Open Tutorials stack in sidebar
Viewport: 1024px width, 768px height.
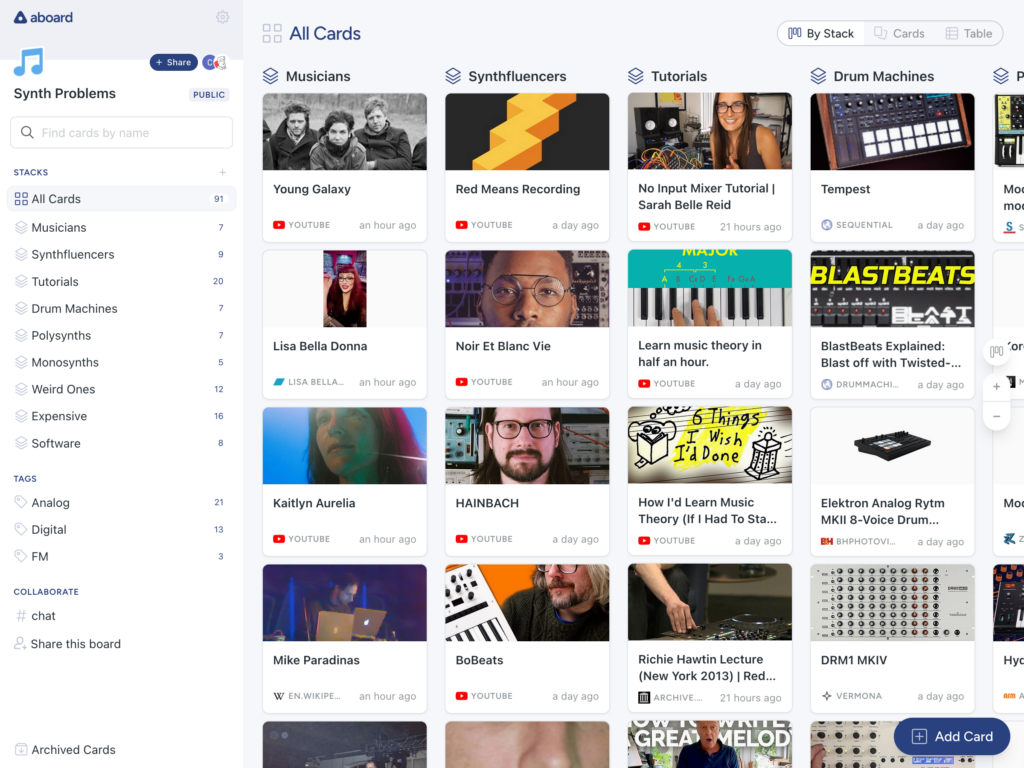[x=121, y=281]
